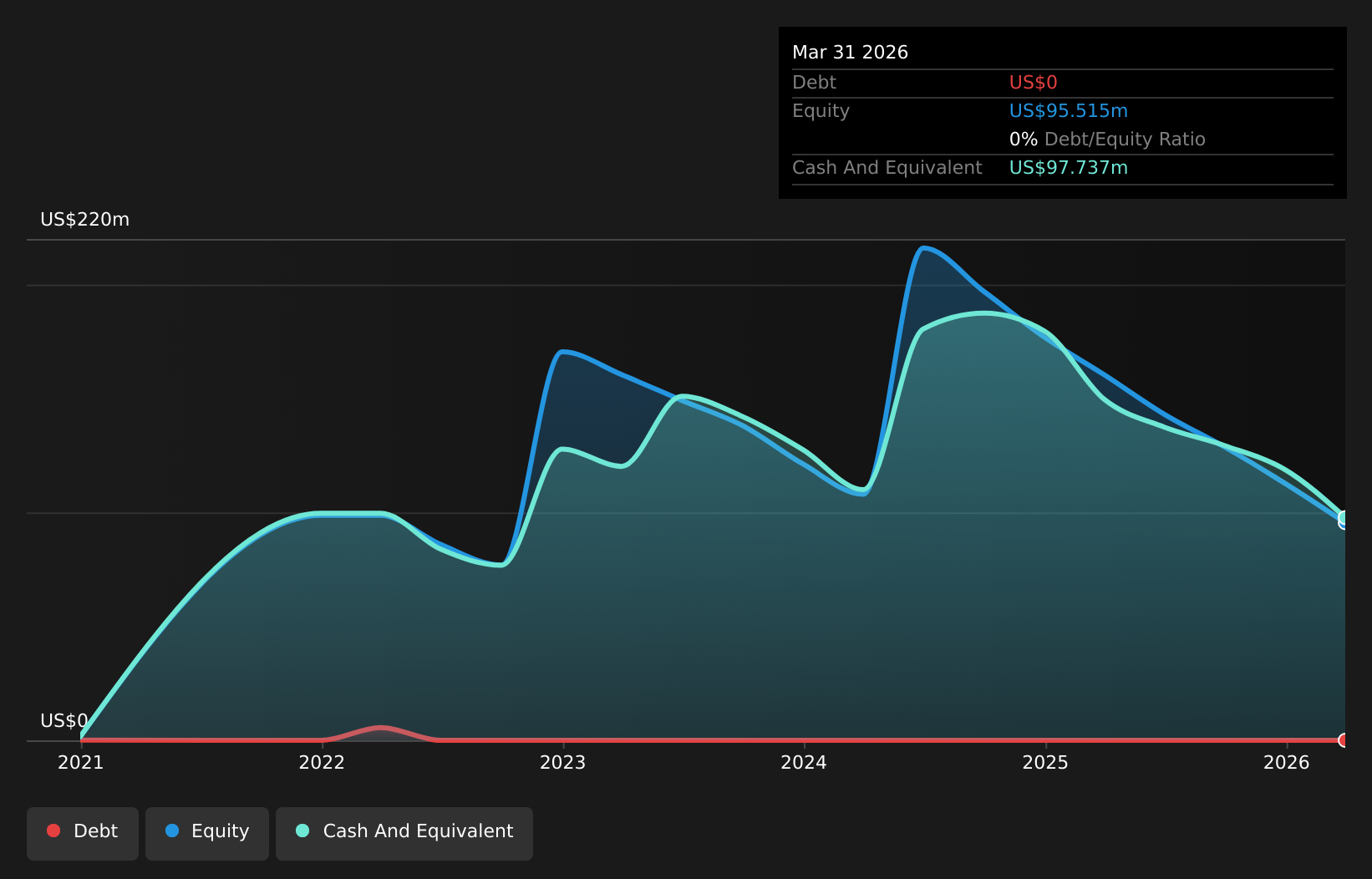The width and height of the screenshot is (1372, 879).
Task: Click the 2022 axis label
Action: tap(322, 762)
